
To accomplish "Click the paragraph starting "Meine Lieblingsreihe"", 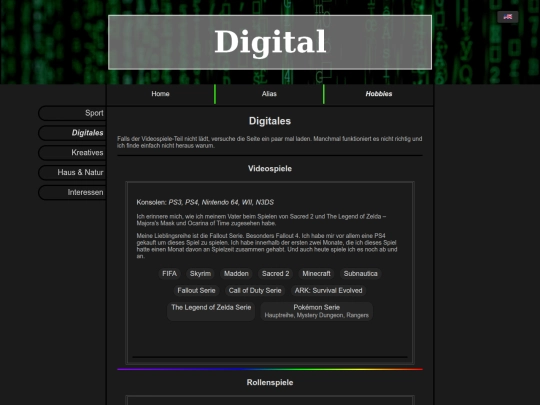I will click(x=267, y=246).
